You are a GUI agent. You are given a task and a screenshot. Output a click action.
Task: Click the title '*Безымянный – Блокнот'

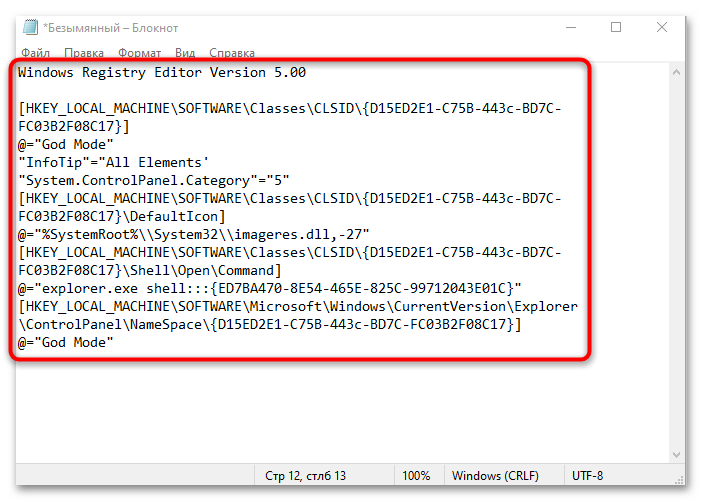click(110, 28)
